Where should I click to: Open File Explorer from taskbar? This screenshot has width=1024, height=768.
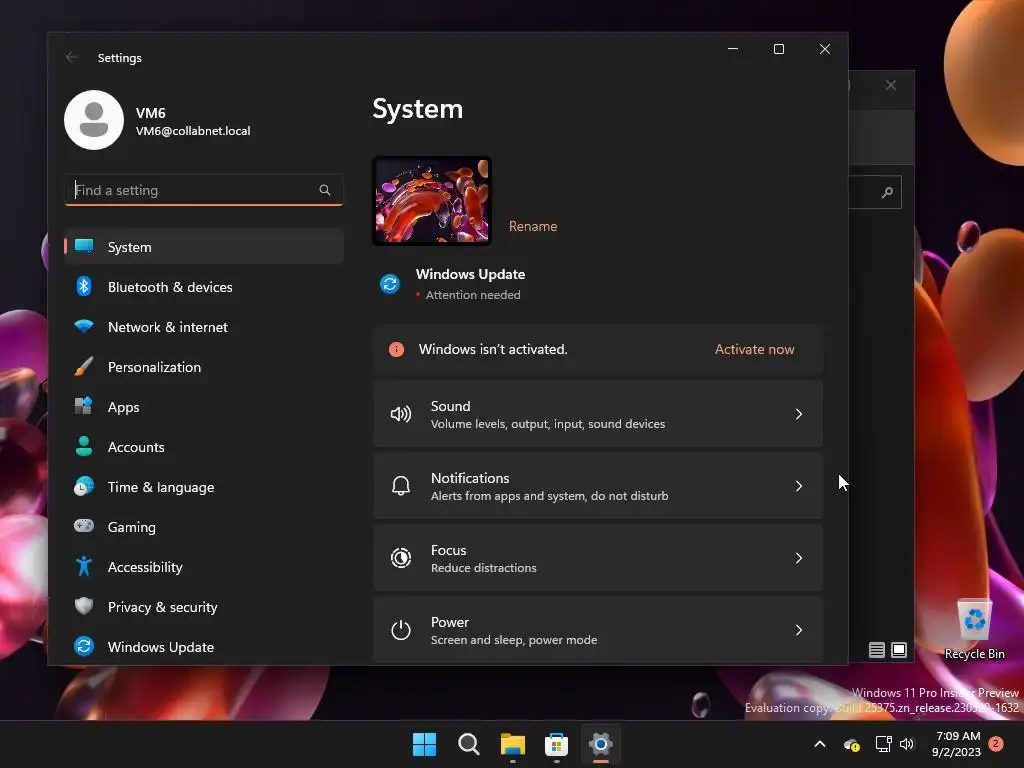coord(513,744)
